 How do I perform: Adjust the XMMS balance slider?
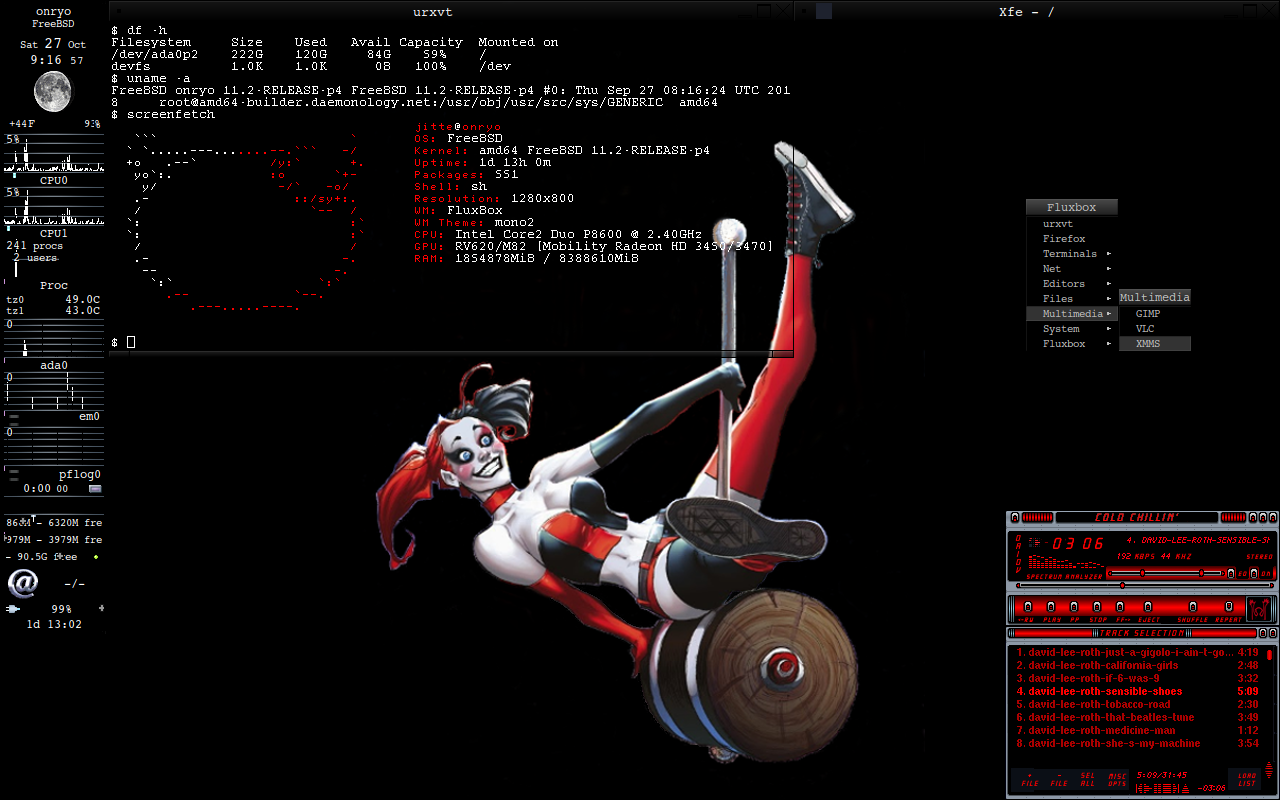pyautogui.click(x=1202, y=573)
